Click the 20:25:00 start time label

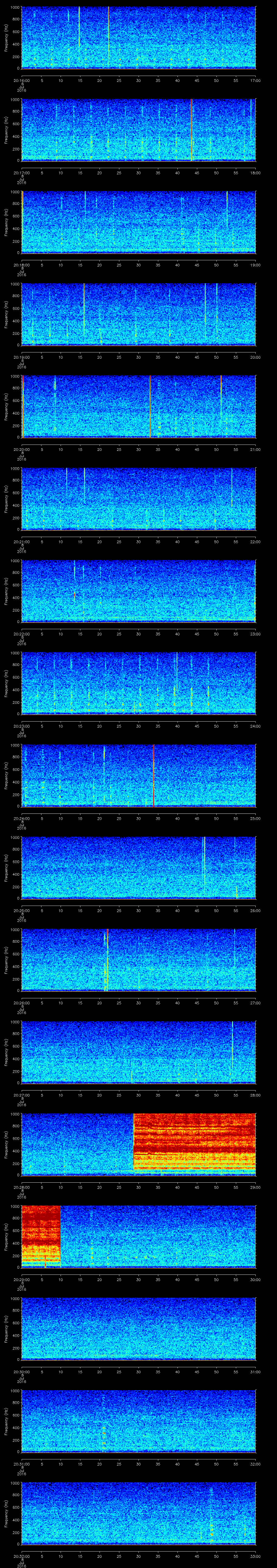tap(21, 910)
